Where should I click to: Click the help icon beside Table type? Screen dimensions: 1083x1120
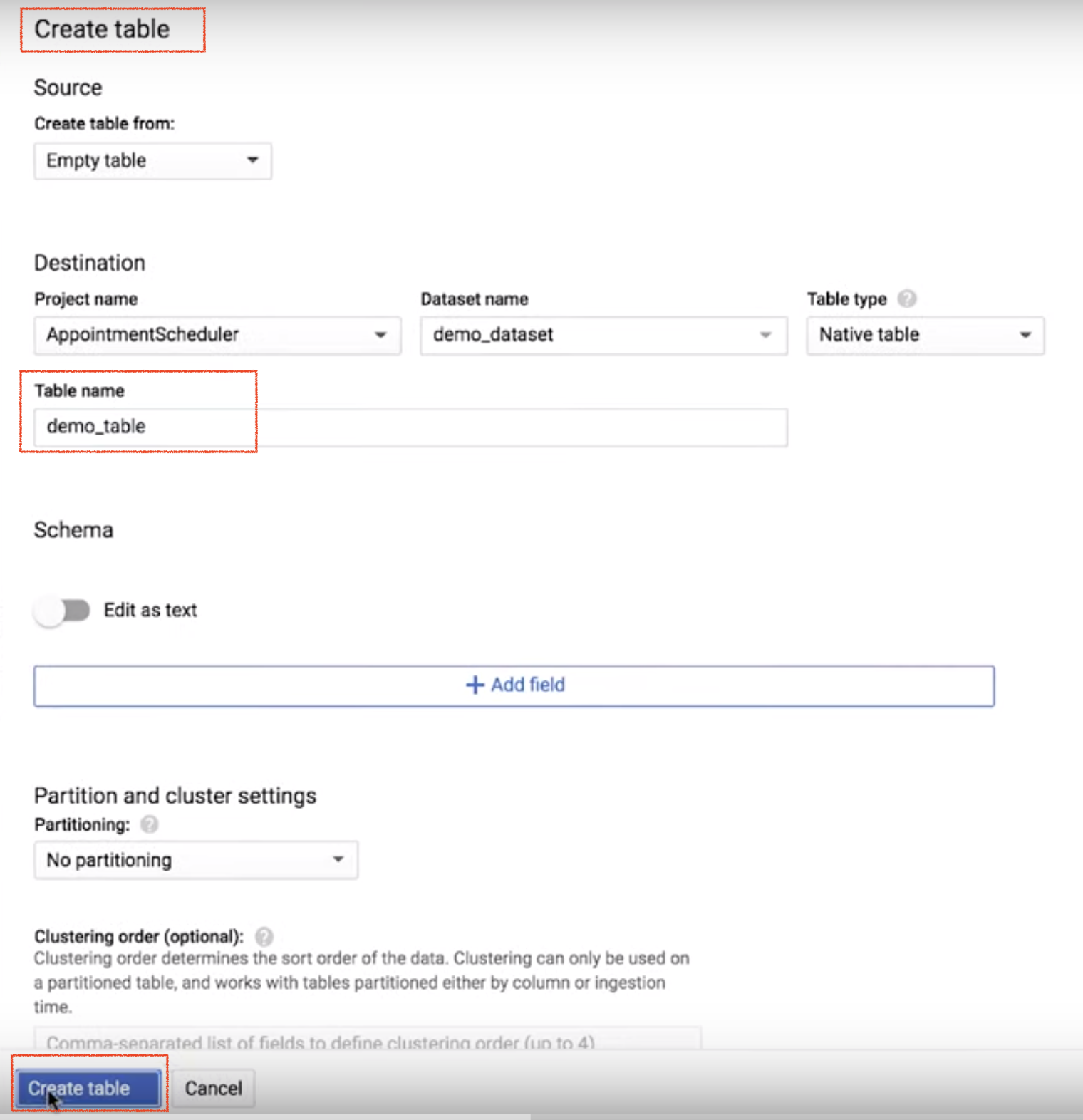point(906,299)
